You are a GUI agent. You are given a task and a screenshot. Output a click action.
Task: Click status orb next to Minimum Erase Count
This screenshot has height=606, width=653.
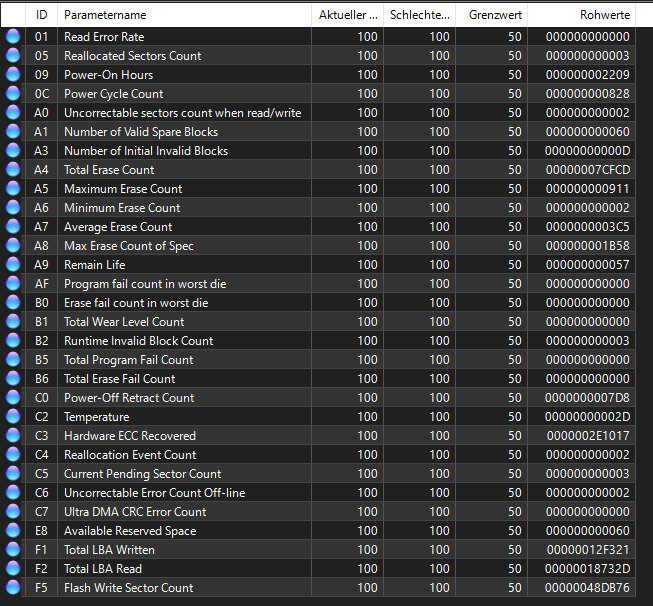pyautogui.click(x=13, y=207)
